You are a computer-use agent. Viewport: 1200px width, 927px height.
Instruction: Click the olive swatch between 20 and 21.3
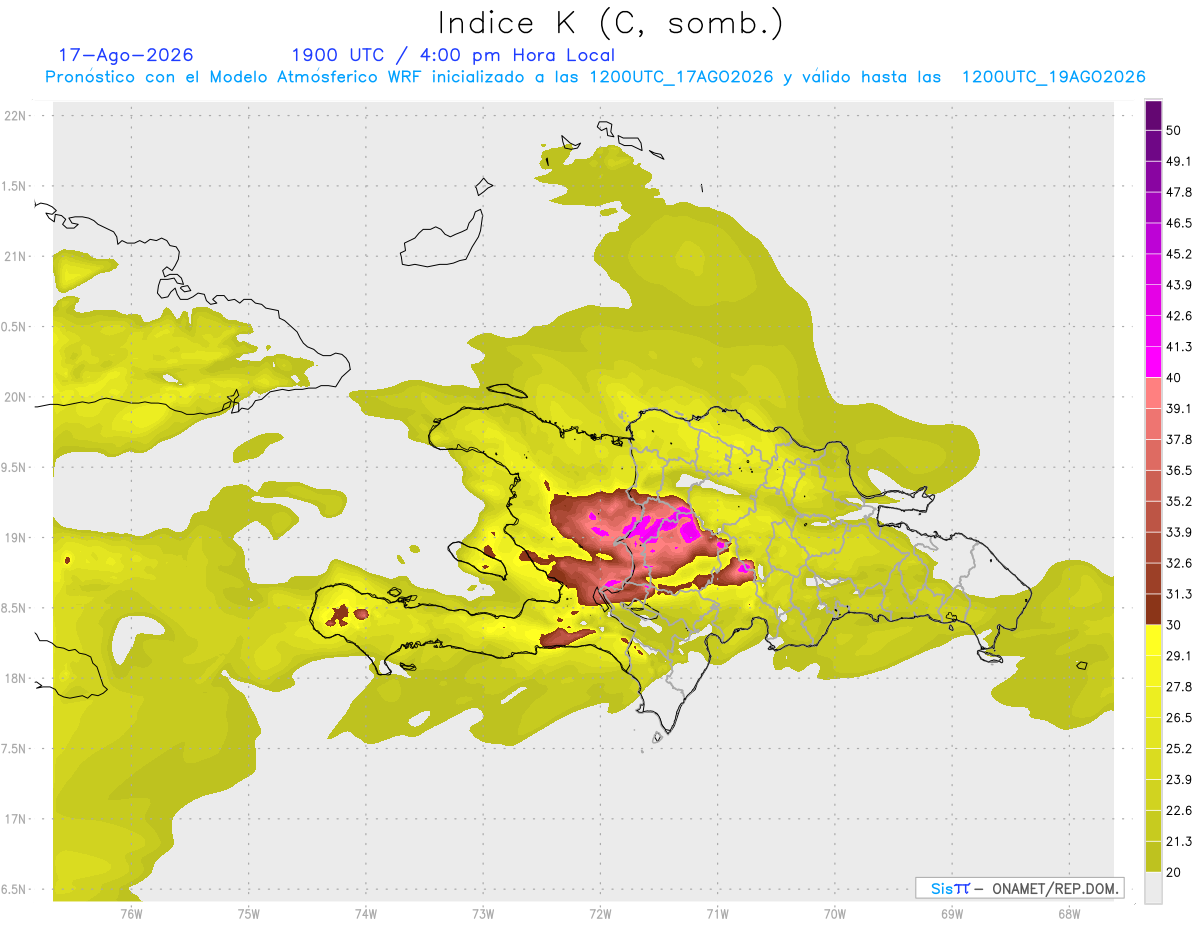click(1153, 856)
